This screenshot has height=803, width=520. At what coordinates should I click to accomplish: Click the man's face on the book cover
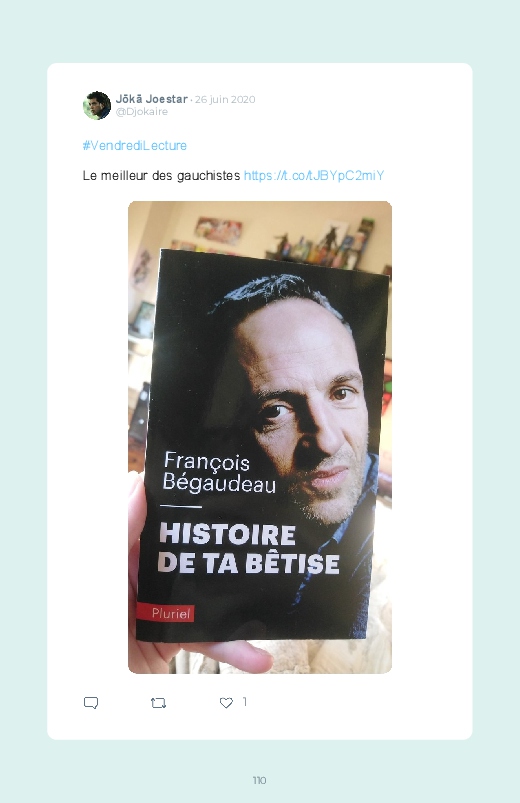tap(307, 410)
